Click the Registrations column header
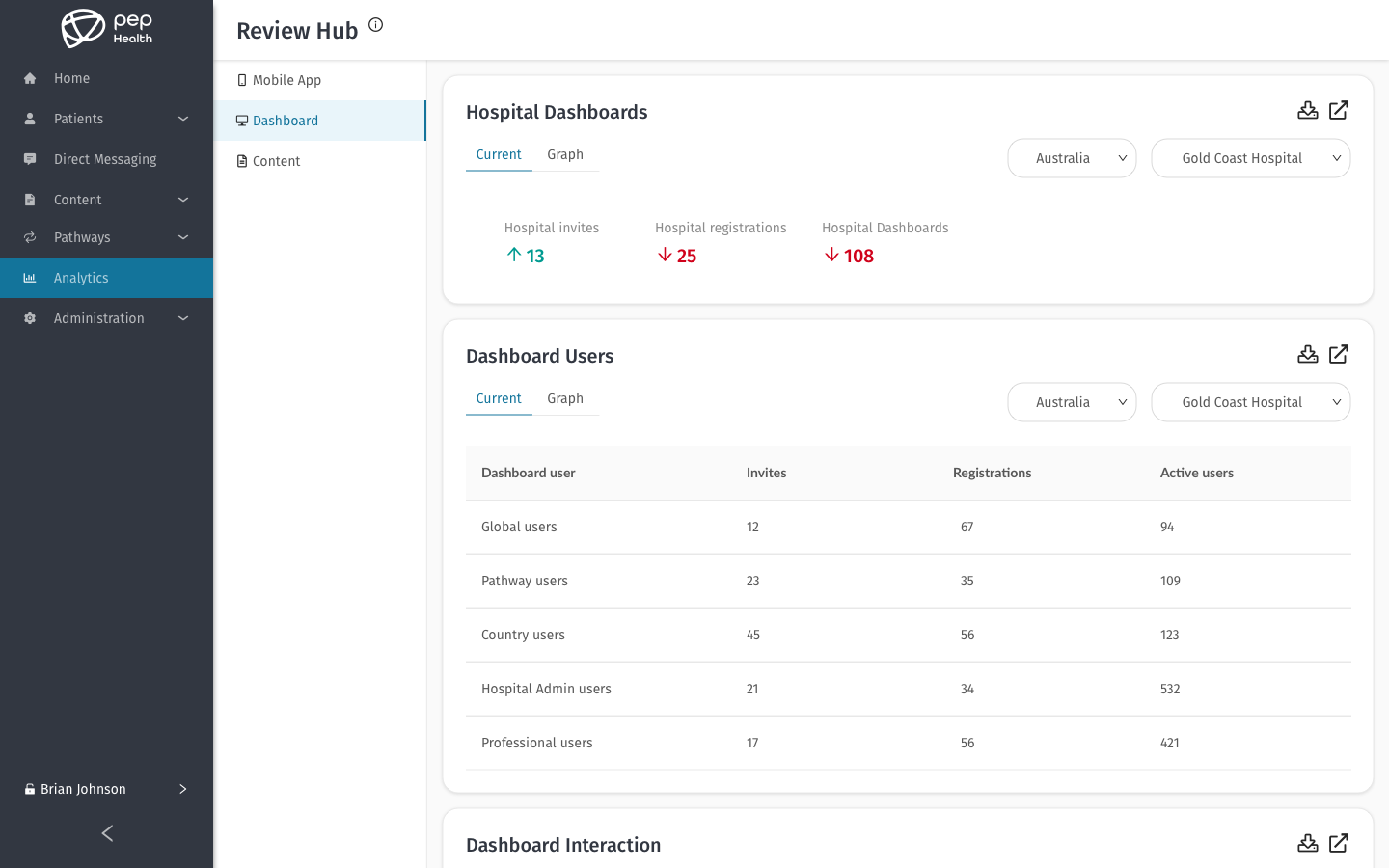Screen dimensions: 1389x868 point(993,473)
